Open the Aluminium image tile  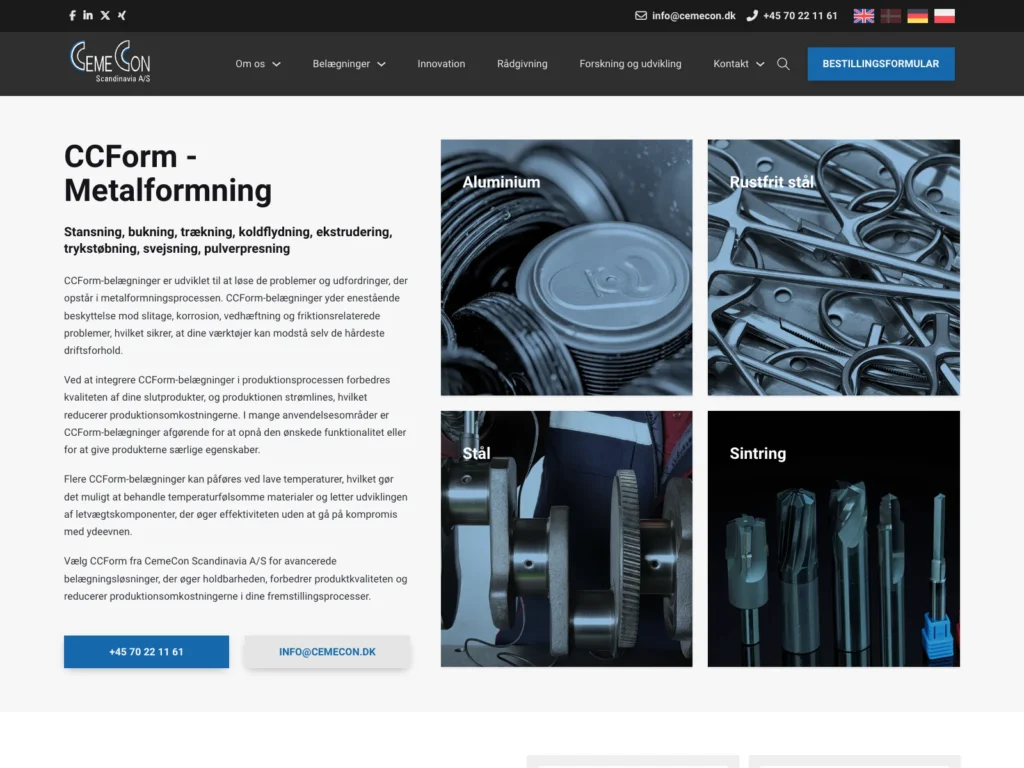coord(566,267)
